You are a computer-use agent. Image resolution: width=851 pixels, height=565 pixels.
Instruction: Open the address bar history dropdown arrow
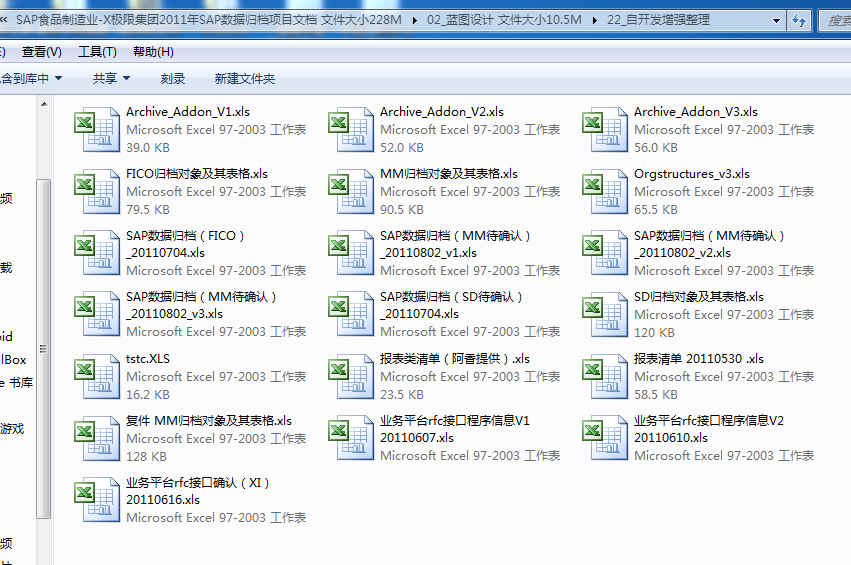tap(776, 21)
